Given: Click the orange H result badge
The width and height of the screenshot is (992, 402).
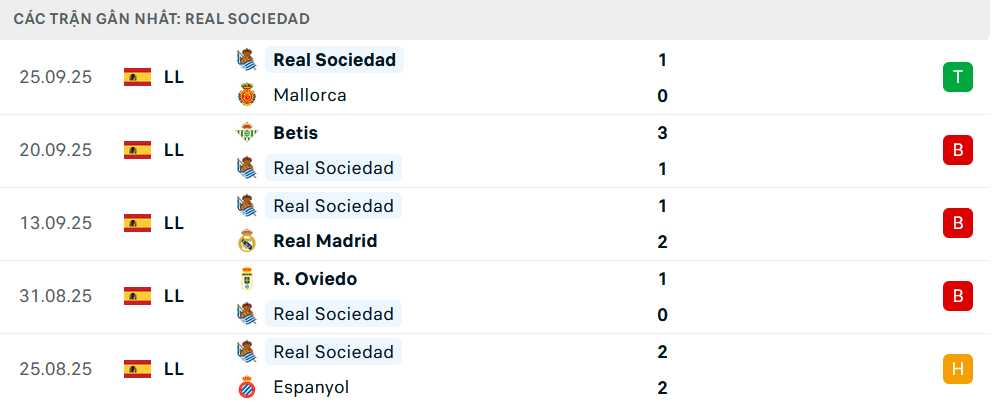Looking at the screenshot, I should point(957,369).
